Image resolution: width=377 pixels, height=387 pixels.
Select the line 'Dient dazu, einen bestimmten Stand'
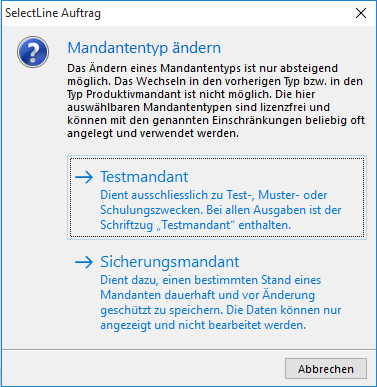pyautogui.click(x=211, y=280)
